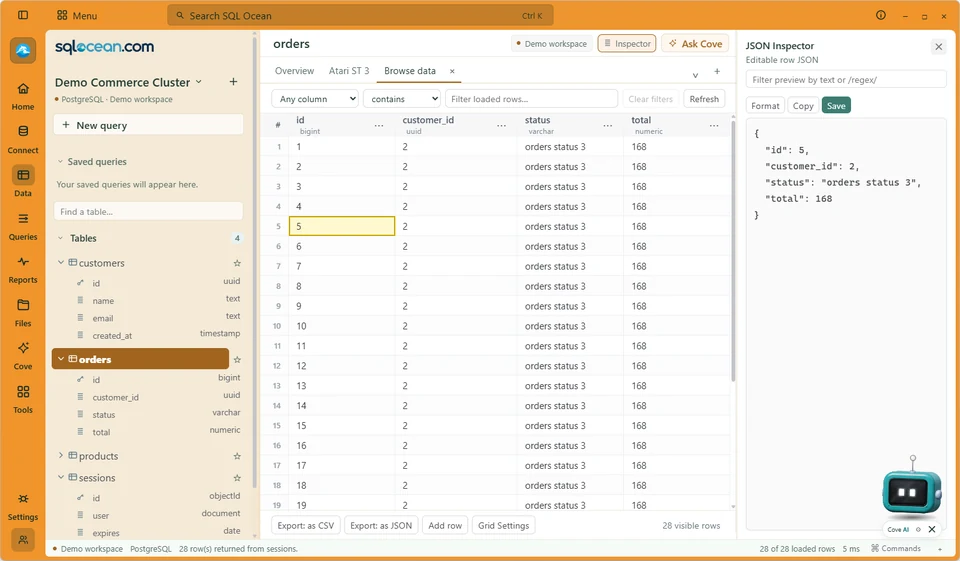This screenshot has width=960, height=561.
Task: Collapse the sessions table tree
Action: (x=61, y=477)
